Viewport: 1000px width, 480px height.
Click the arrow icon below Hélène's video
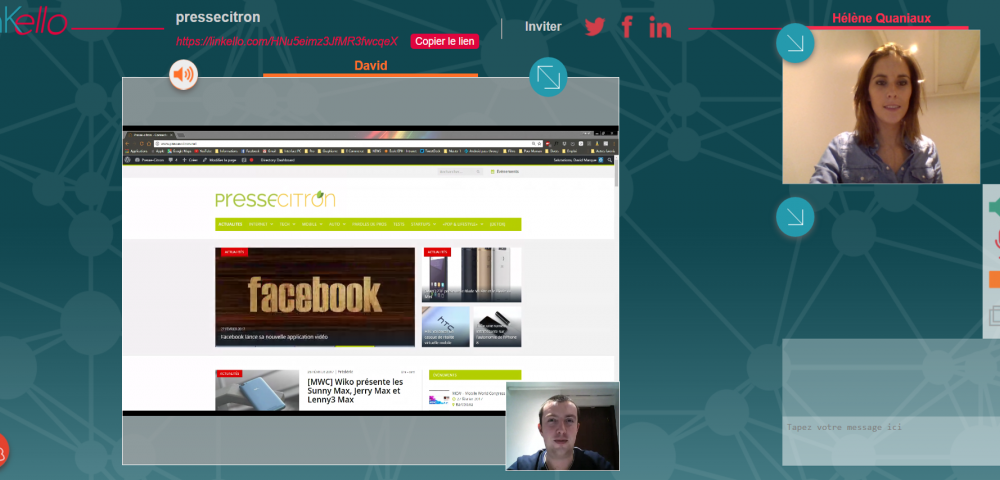point(795,217)
